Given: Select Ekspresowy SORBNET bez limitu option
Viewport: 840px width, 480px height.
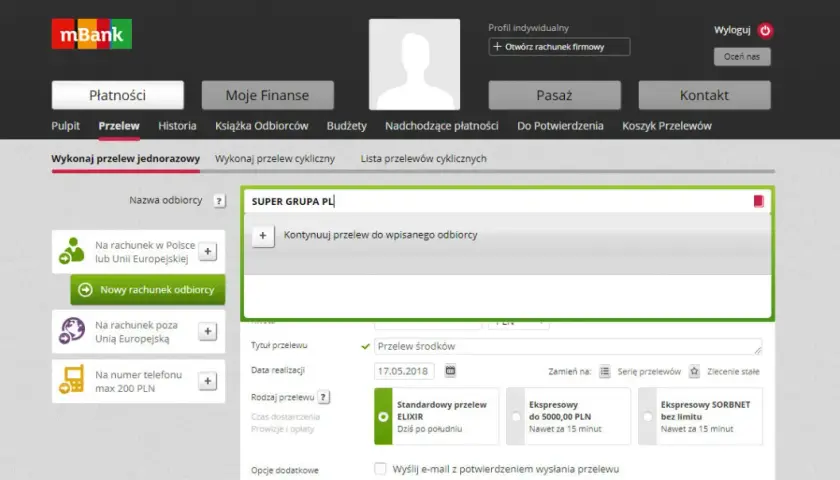Looking at the screenshot, I should coord(648,417).
